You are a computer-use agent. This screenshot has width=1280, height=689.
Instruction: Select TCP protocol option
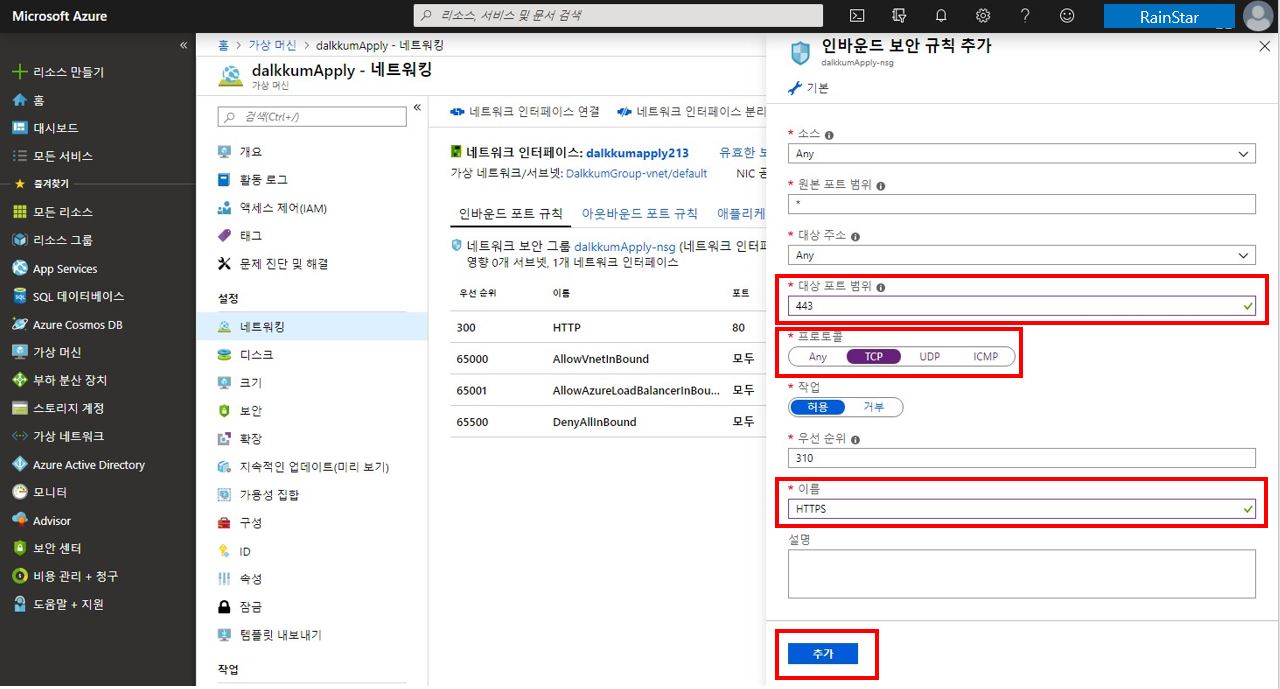(874, 357)
